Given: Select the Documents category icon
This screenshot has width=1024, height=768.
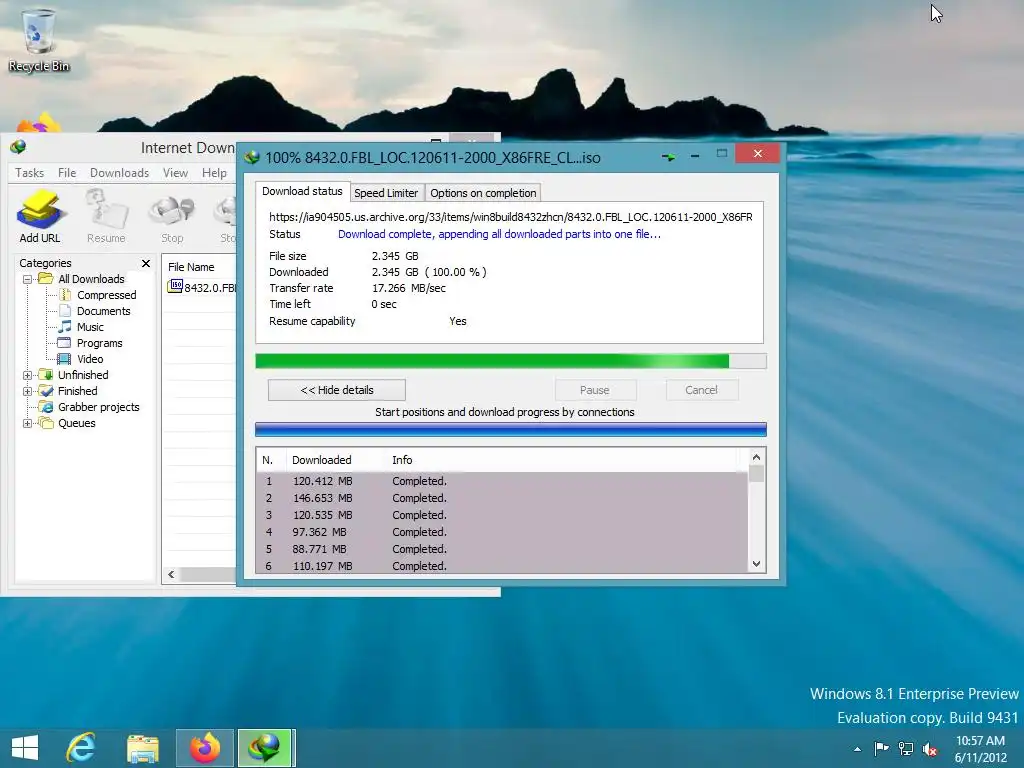Looking at the screenshot, I should [x=65, y=311].
